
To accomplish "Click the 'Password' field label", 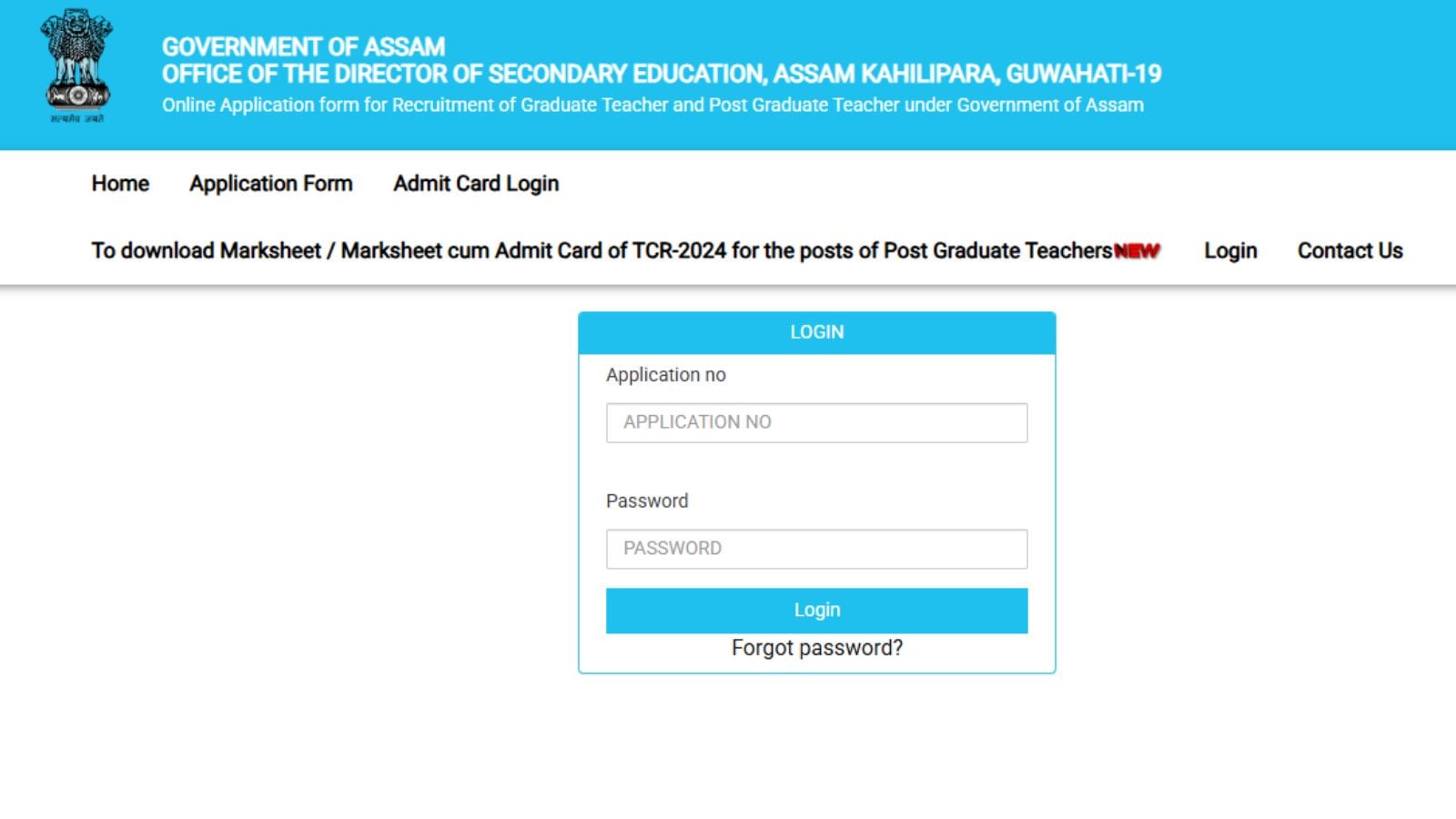I will coord(647,500).
